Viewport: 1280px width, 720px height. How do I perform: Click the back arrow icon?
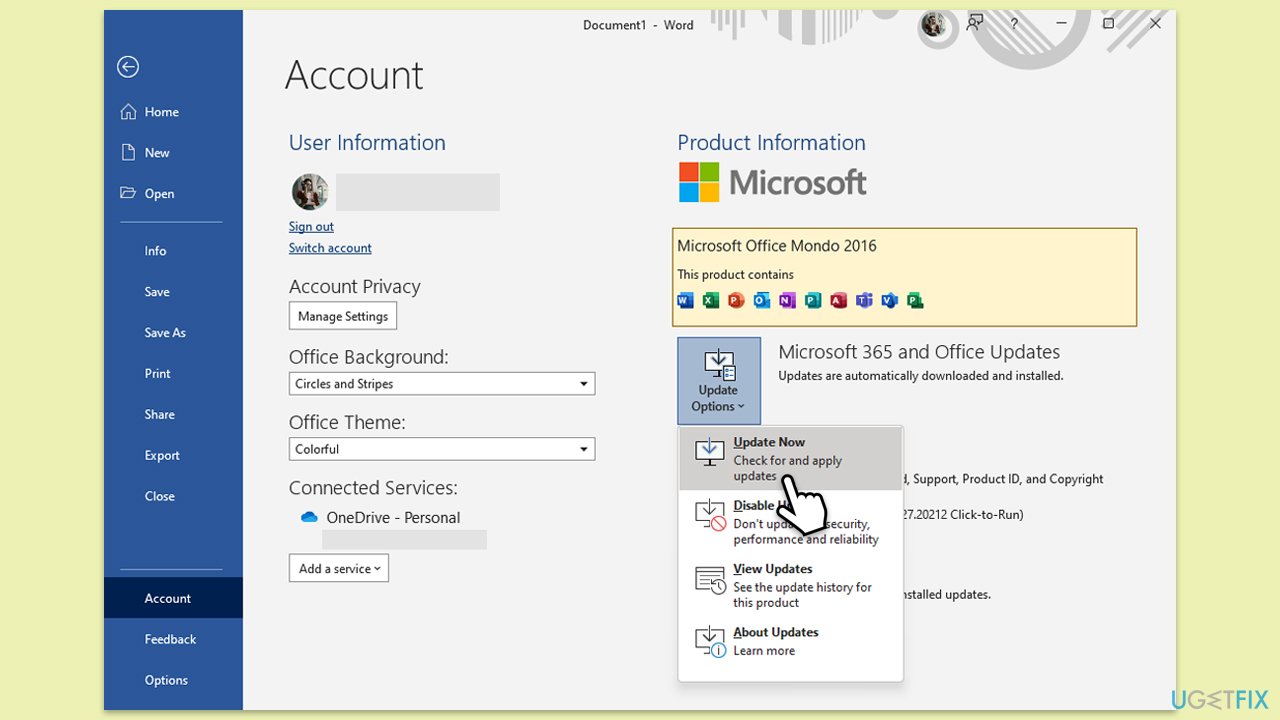(128, 67)
